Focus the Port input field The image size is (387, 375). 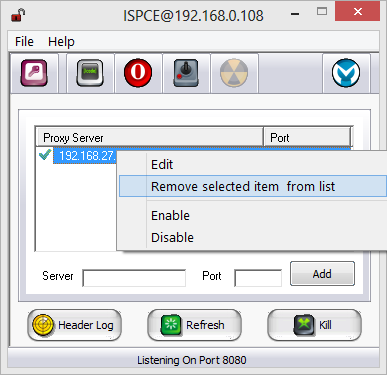[258, 278]
